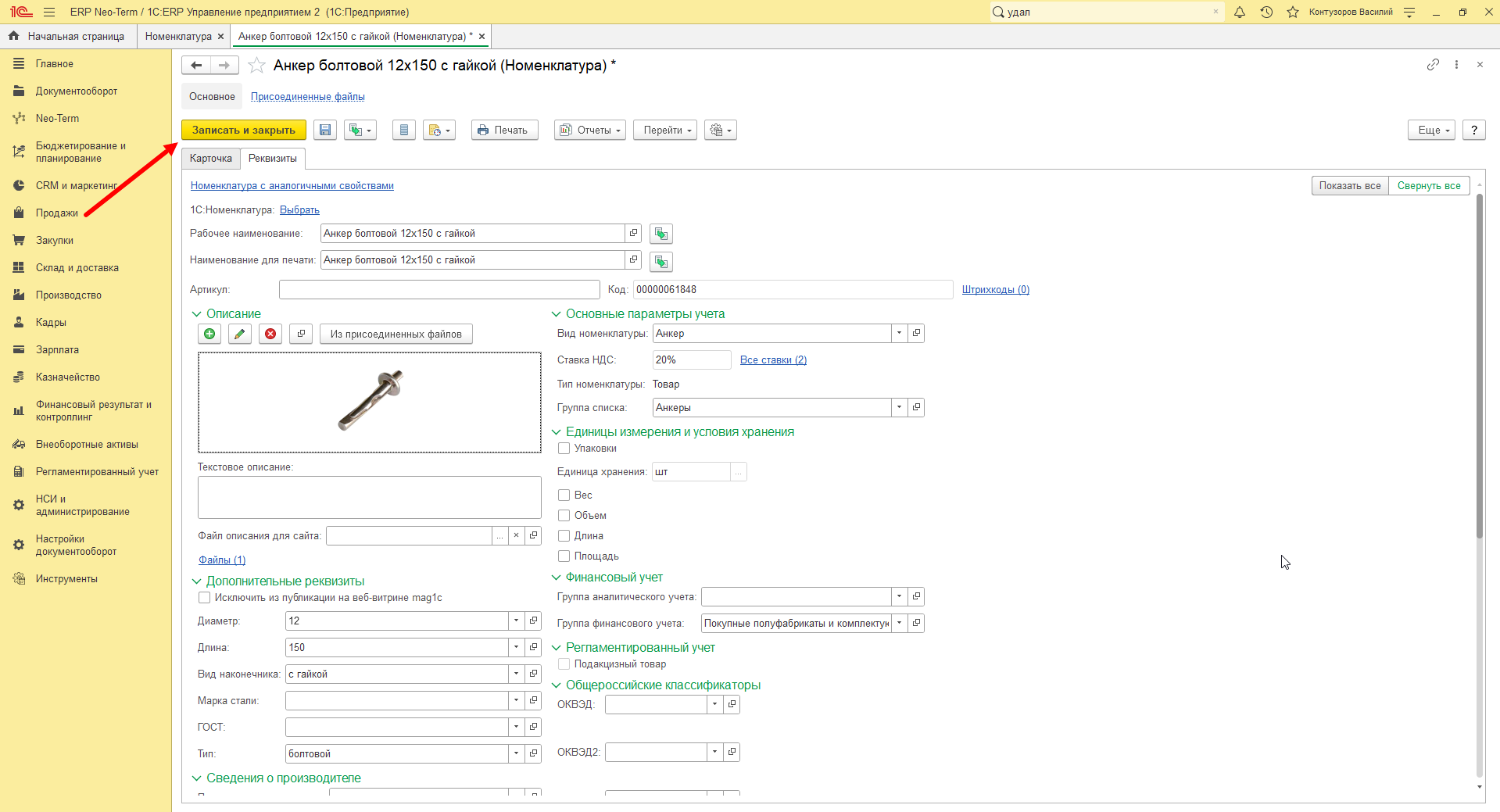Click the anchor bolt image thumbnail
Screen dimensions: 1500x812
click(x=370, y=402)
